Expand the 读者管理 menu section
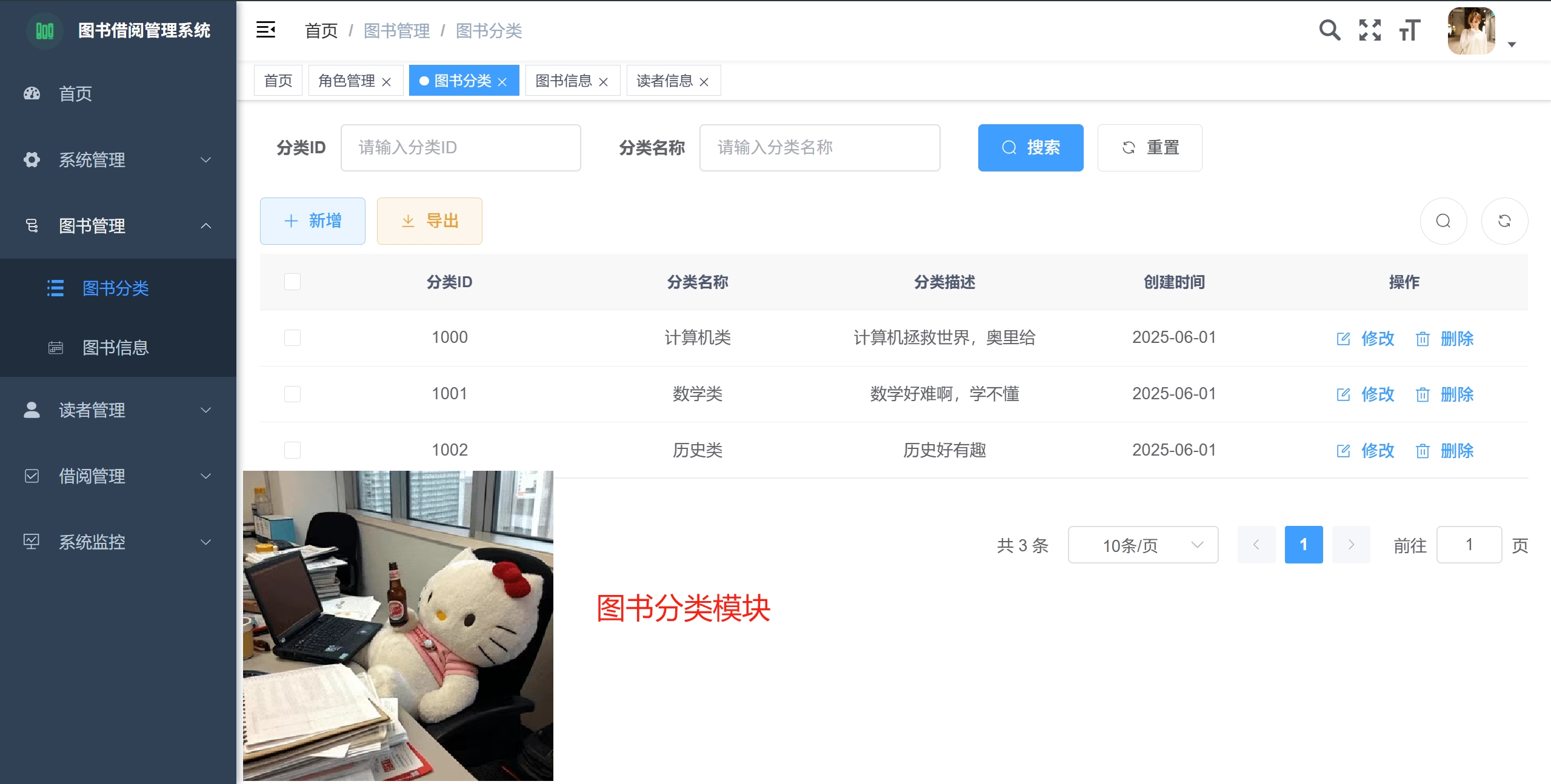Screen dimensions: 1551x784 pyautogui.click(x=118, y=410)
